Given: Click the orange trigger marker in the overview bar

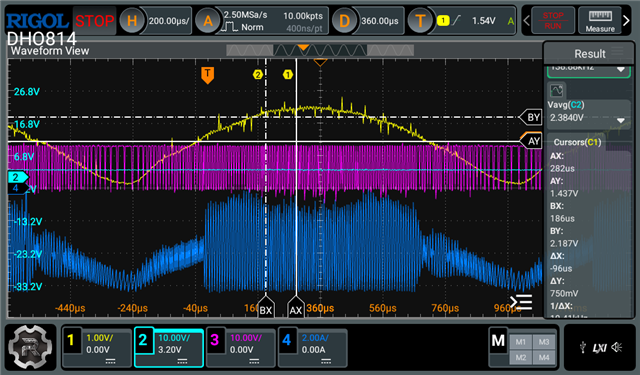Looking at the screenshot, I should 303,47.
